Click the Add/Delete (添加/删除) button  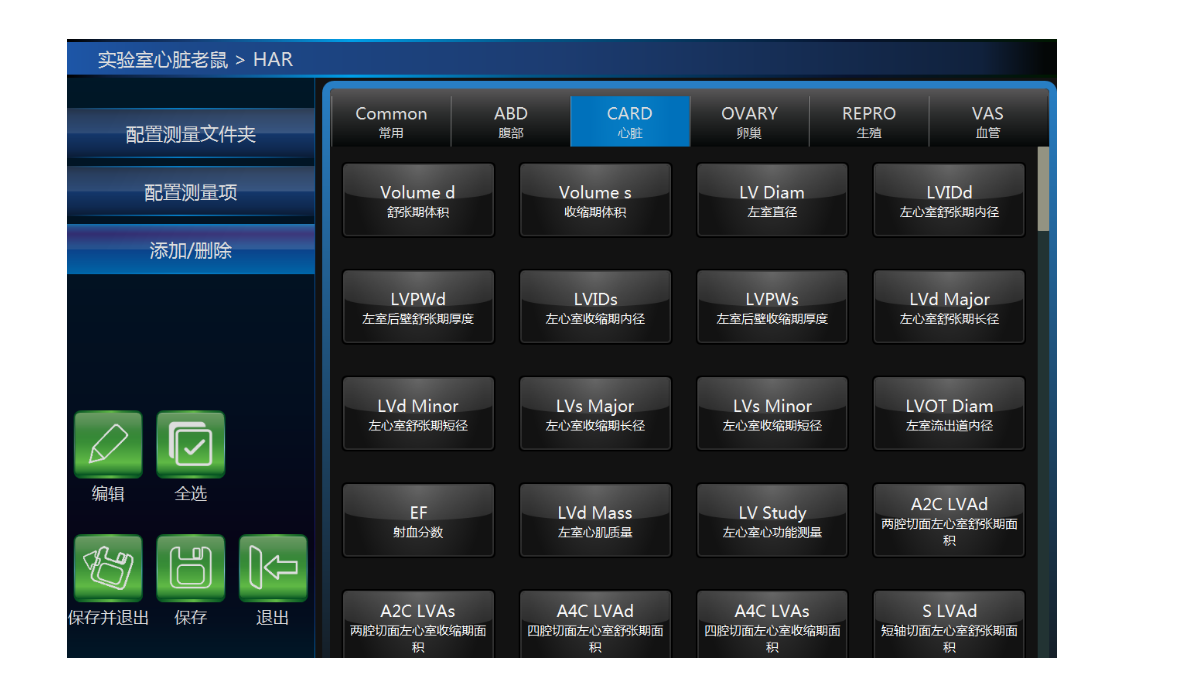point(190,250)
